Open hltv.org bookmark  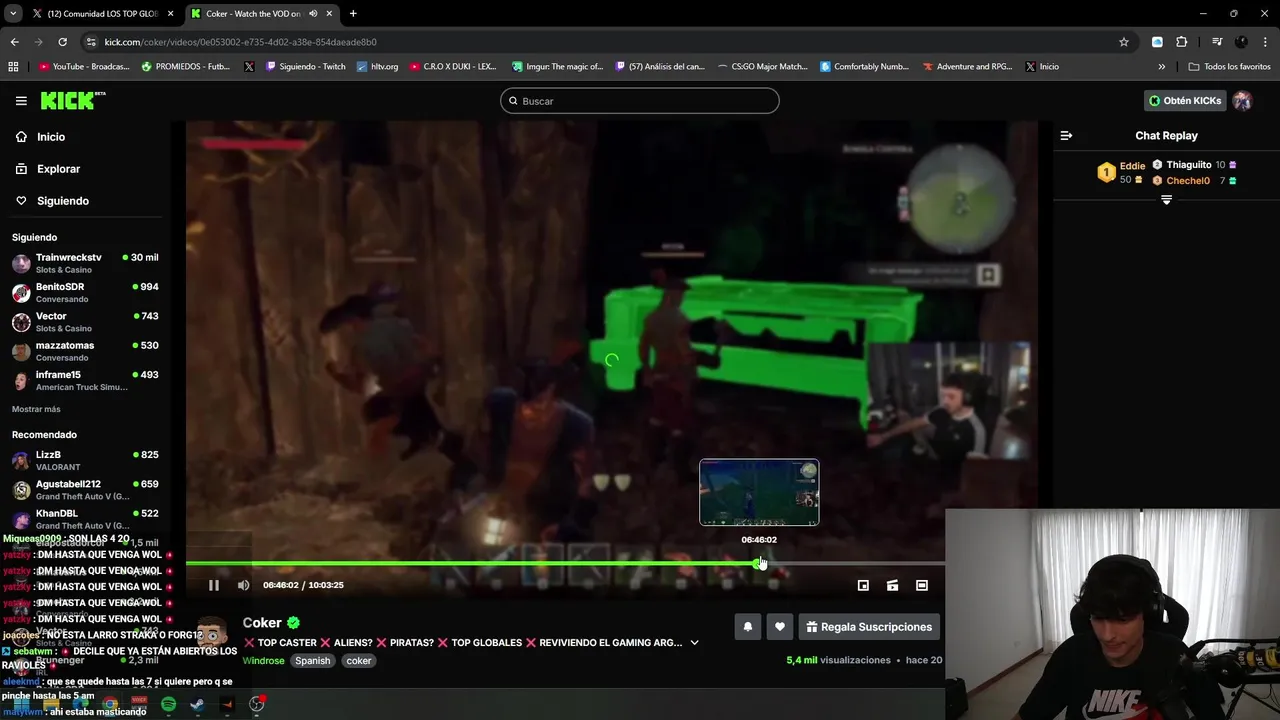(x=377, y=67)
